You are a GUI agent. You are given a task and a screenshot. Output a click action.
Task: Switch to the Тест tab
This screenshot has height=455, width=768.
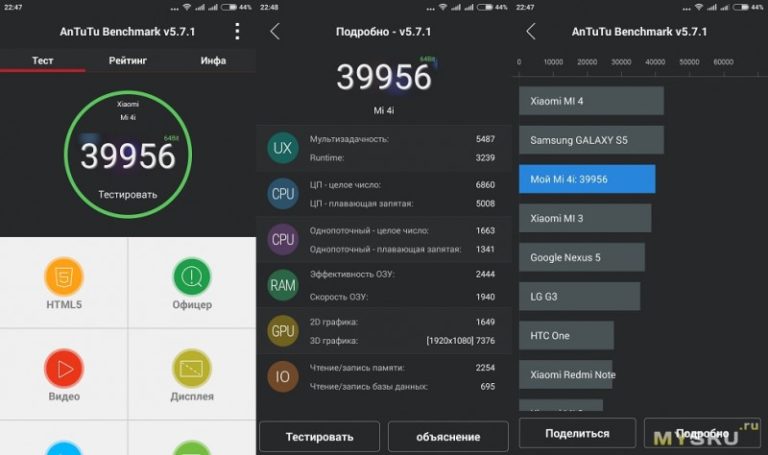click(42, 60)
